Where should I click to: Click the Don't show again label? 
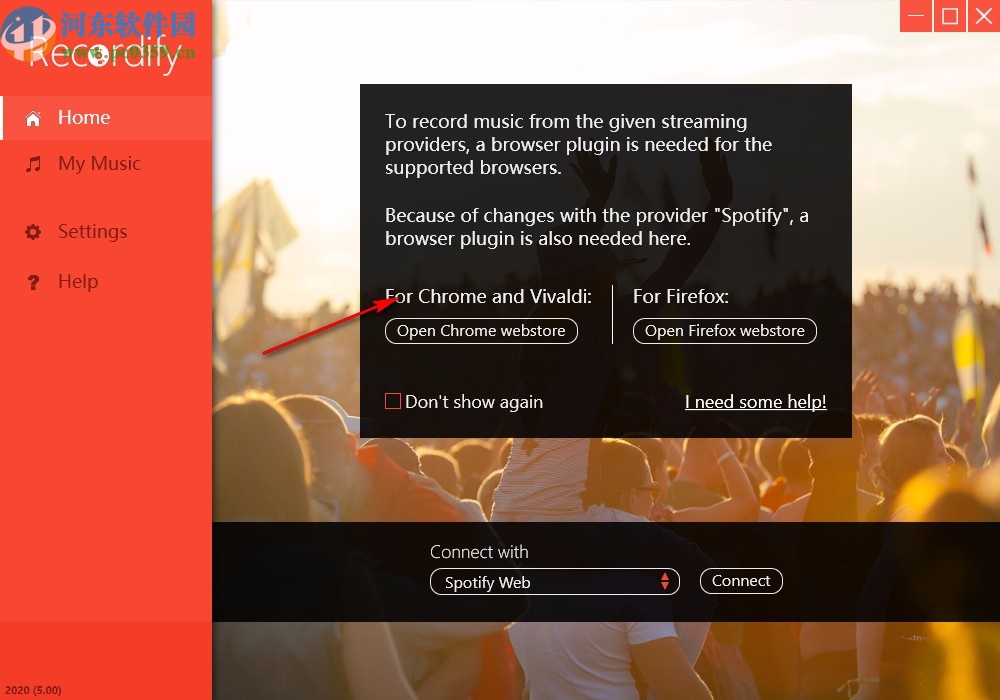[474, 402]
